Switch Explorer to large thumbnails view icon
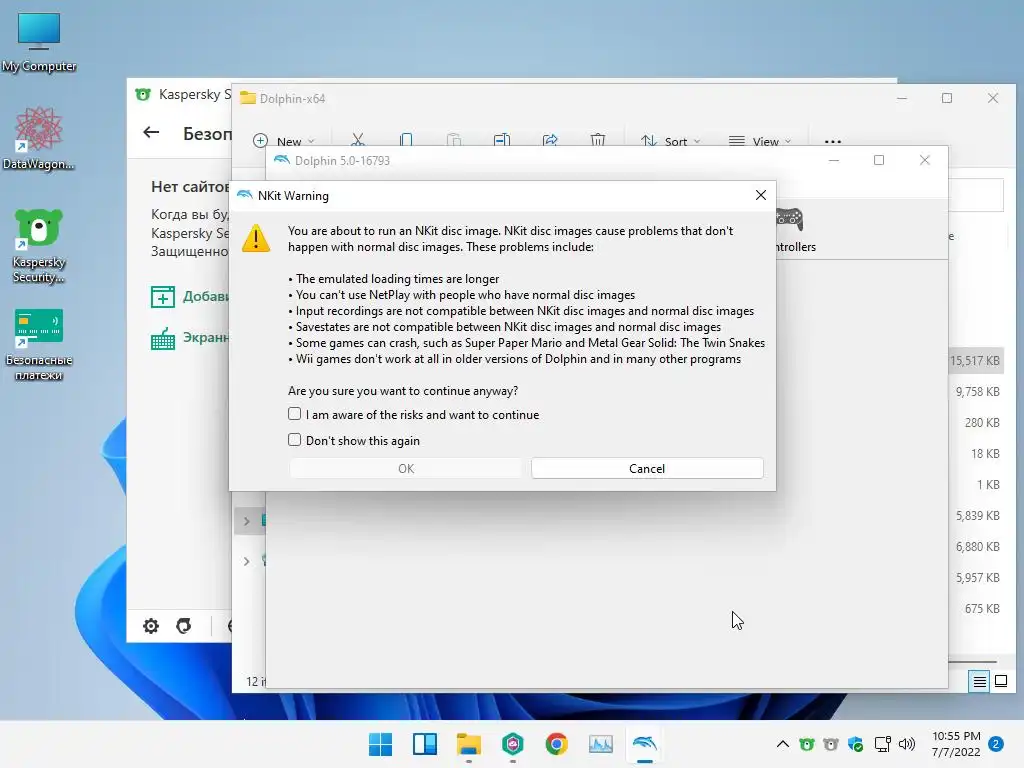Image resolution: width=1024 pixels, height=768 pixels. pyautogui.click(x=1000, y=682)
